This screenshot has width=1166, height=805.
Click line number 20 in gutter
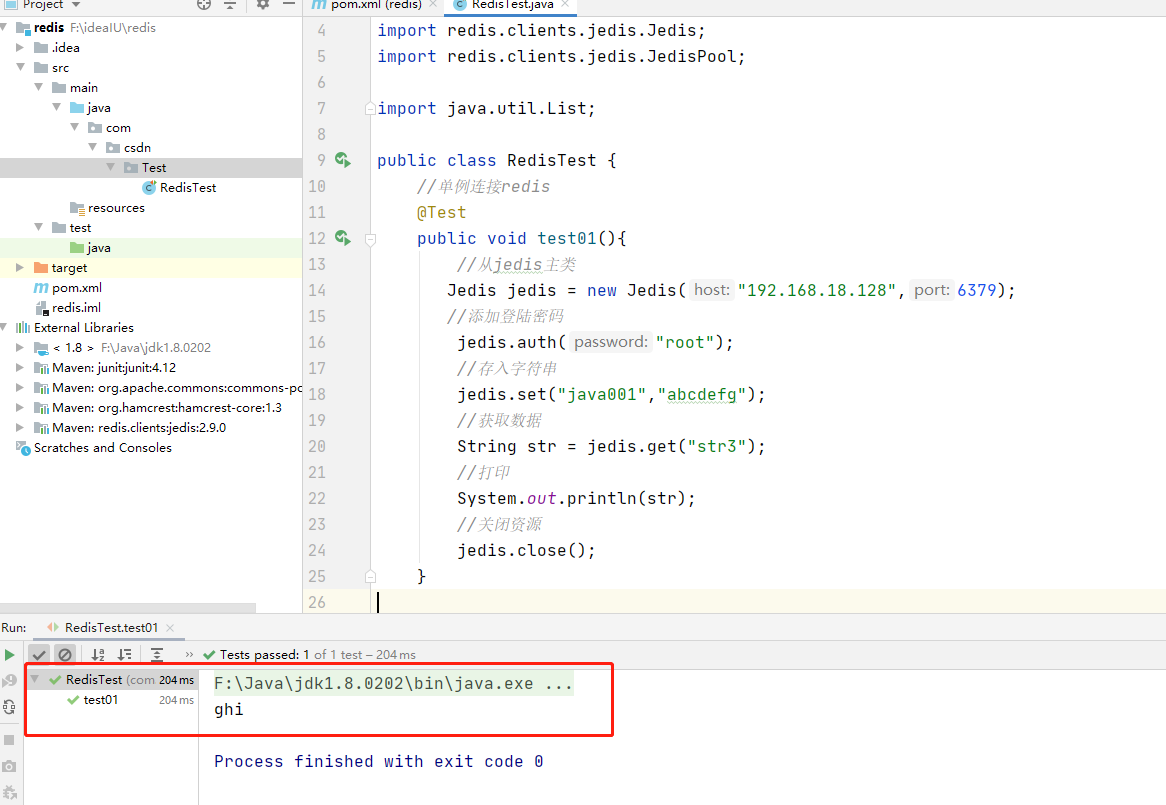tap(317, 447)
